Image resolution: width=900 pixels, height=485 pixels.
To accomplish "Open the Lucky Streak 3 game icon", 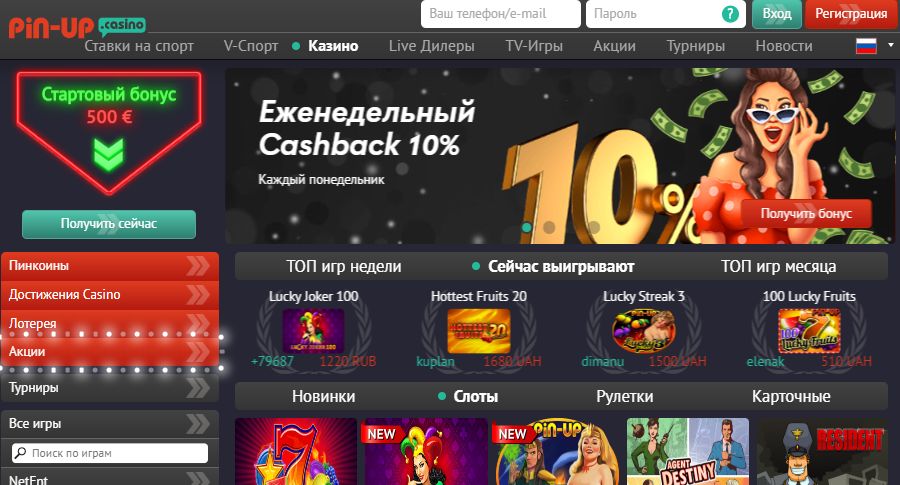I will point(643,331).
